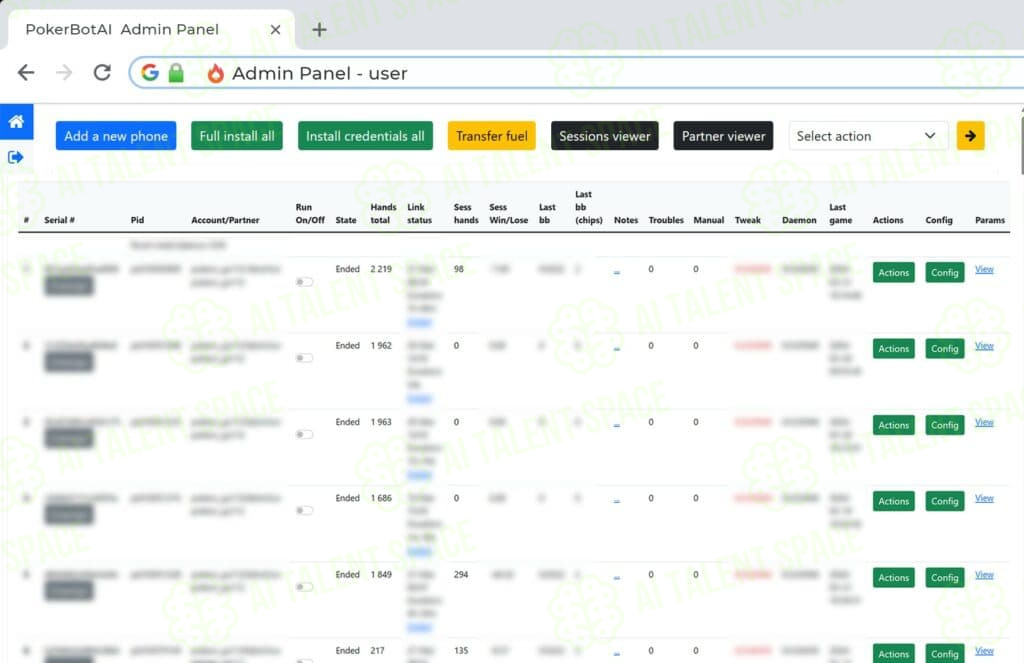Screen dimensions: 1024x663
Task: Open a new browser tab
Action: pyautogui.click(x=319, y=29)
